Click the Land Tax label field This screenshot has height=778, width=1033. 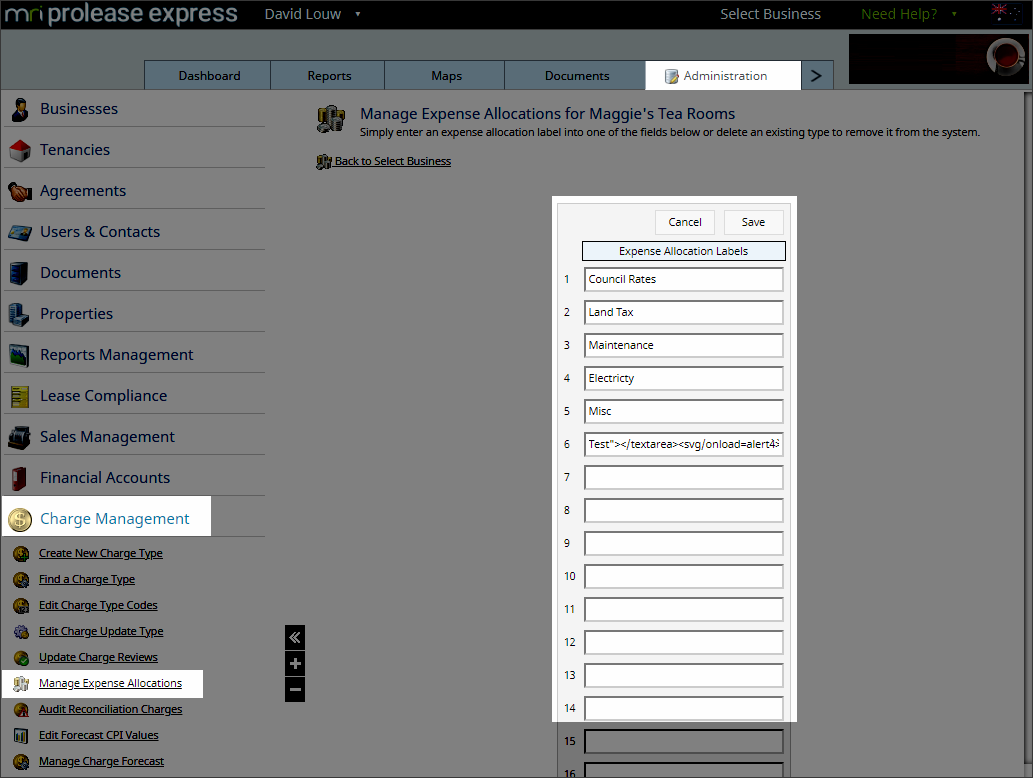click(684, 312)
